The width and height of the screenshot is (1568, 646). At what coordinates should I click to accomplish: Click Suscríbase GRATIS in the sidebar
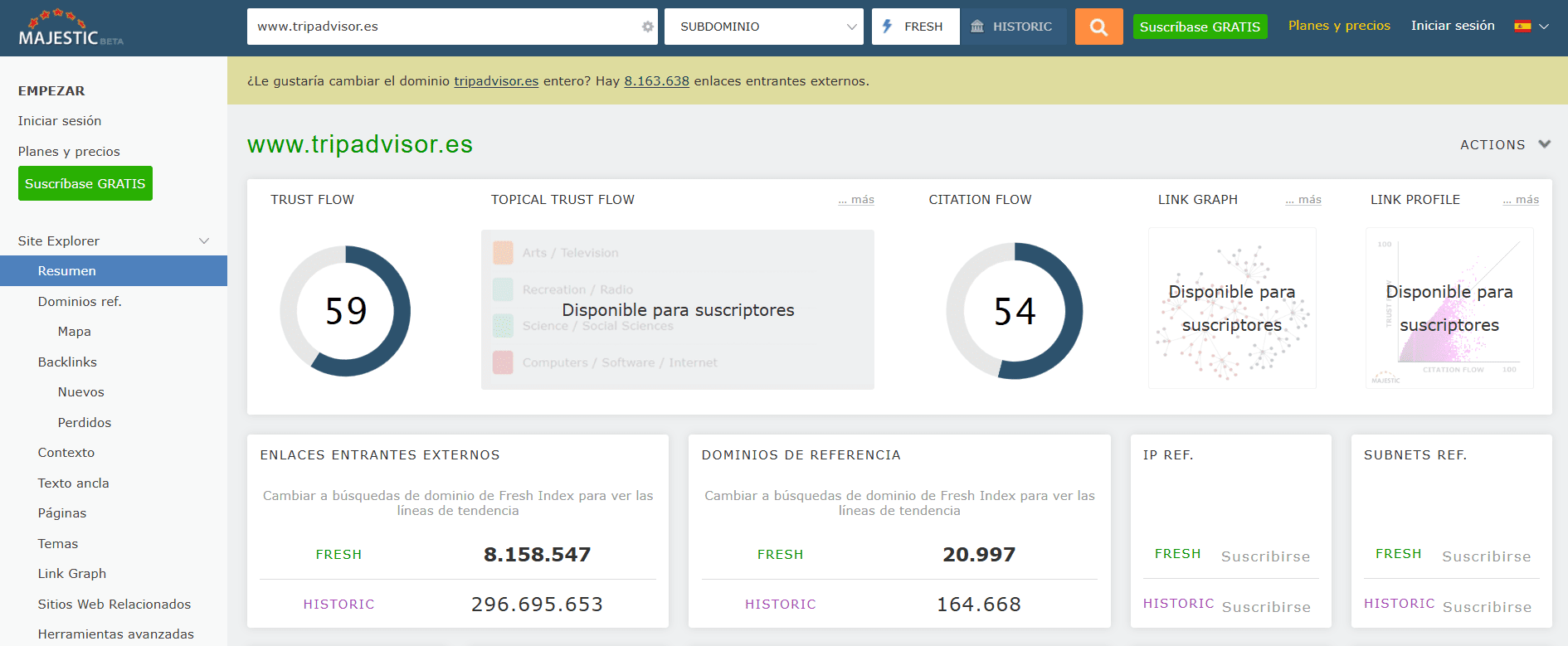(x=85, y=183)
